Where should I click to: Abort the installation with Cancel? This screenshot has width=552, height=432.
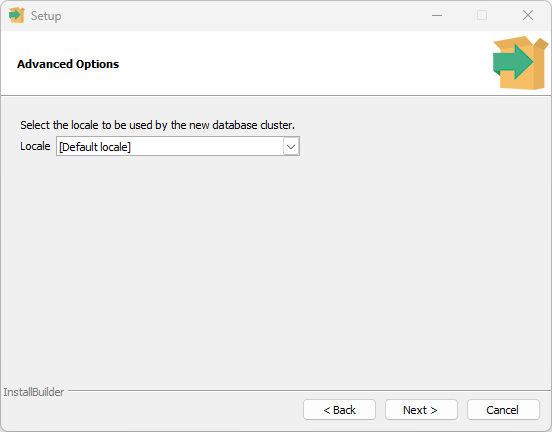click(503, 410)
